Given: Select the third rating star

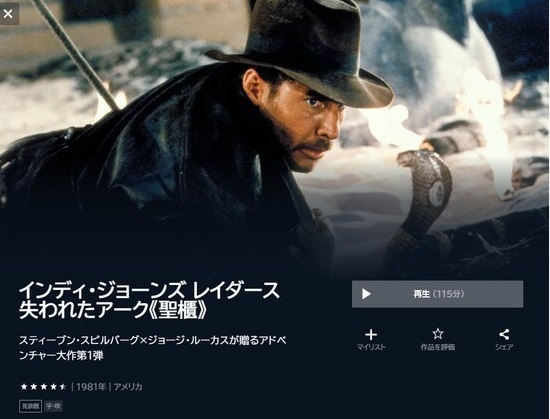Looking at the screenshot, I should pos(43,387).
